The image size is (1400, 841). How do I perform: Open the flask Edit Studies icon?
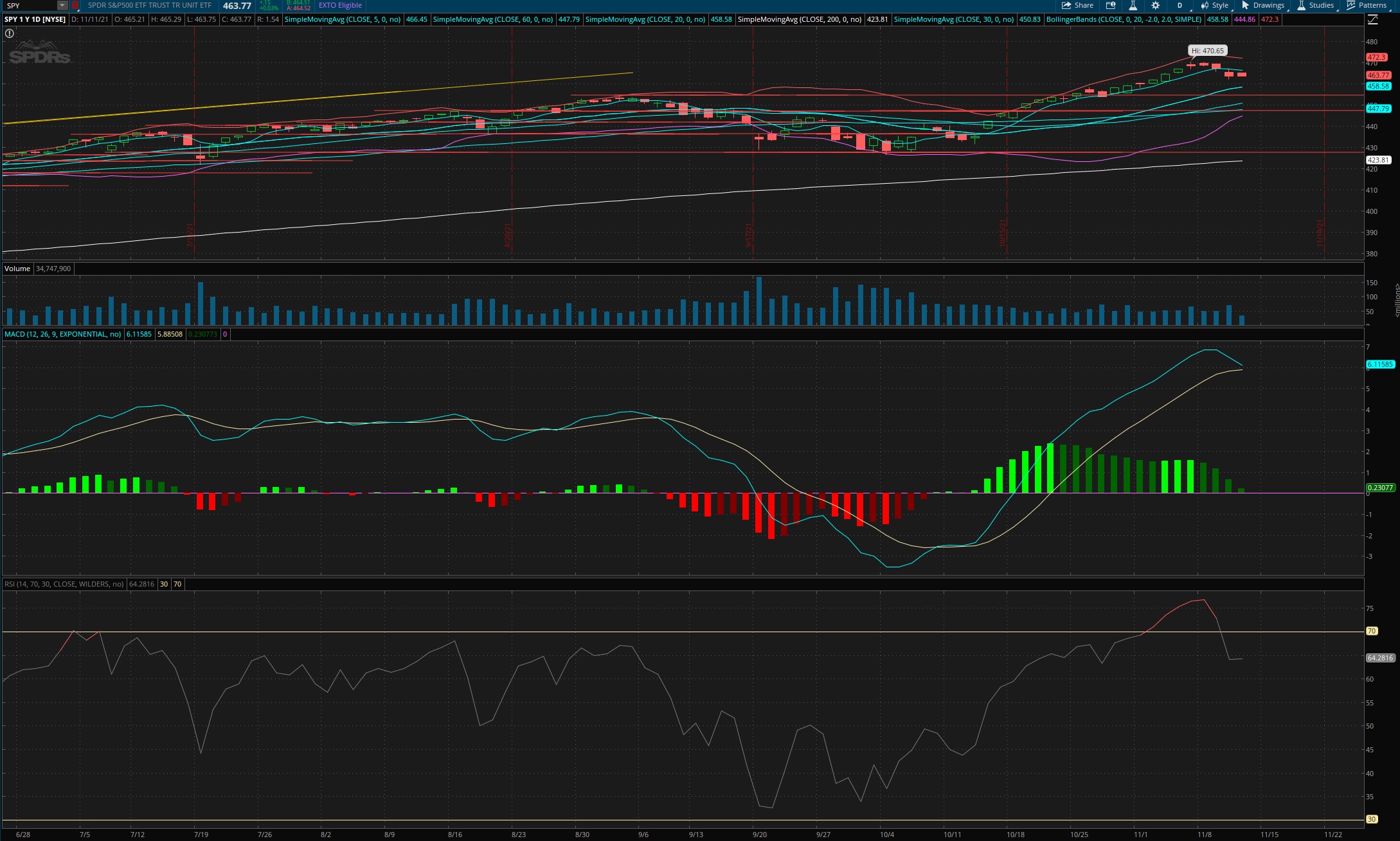pyautogui.click(x=1133, y=5)
